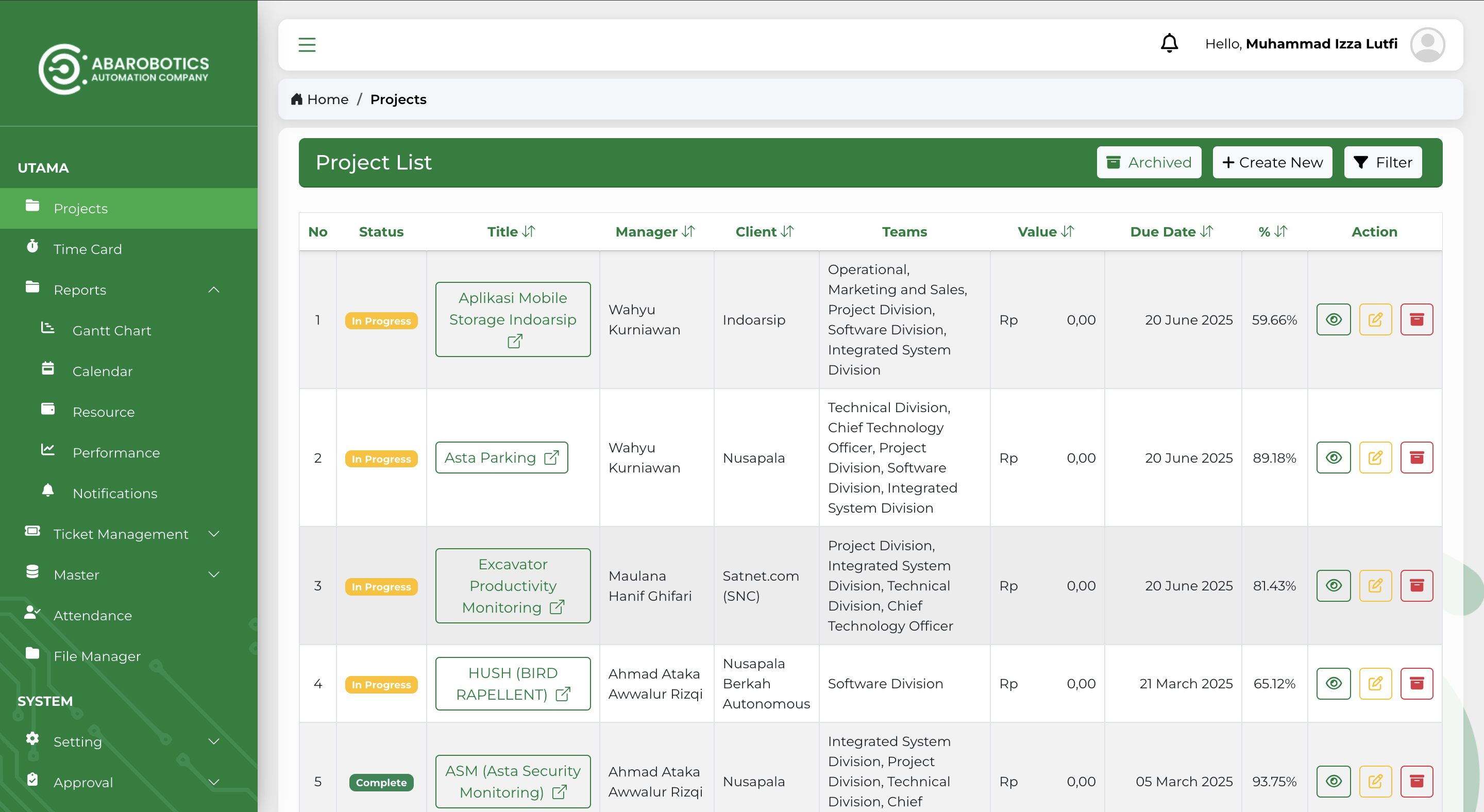The image size is (1484, 812).
Task: Edit the Excavator Productivity Monitoring project
Action: (1375, 586)
